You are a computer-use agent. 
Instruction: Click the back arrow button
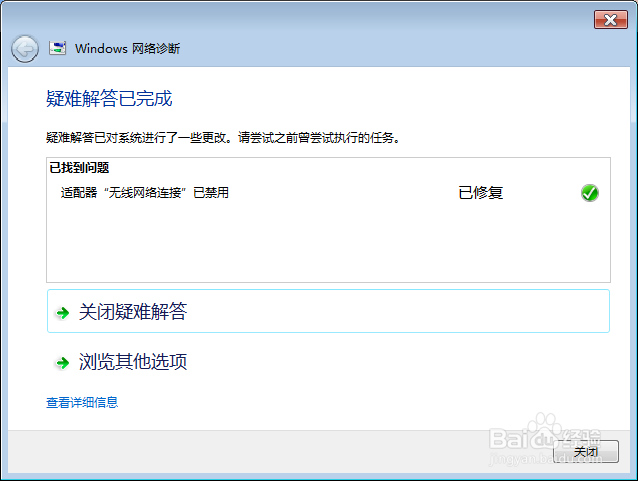coord(25,49)
